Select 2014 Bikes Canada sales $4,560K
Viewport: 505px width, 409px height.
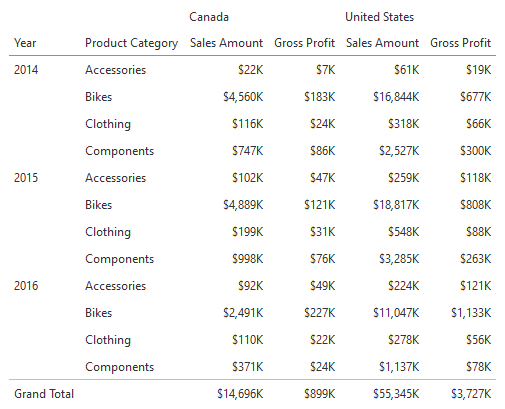pyautogui.click(x=243, y=97)
